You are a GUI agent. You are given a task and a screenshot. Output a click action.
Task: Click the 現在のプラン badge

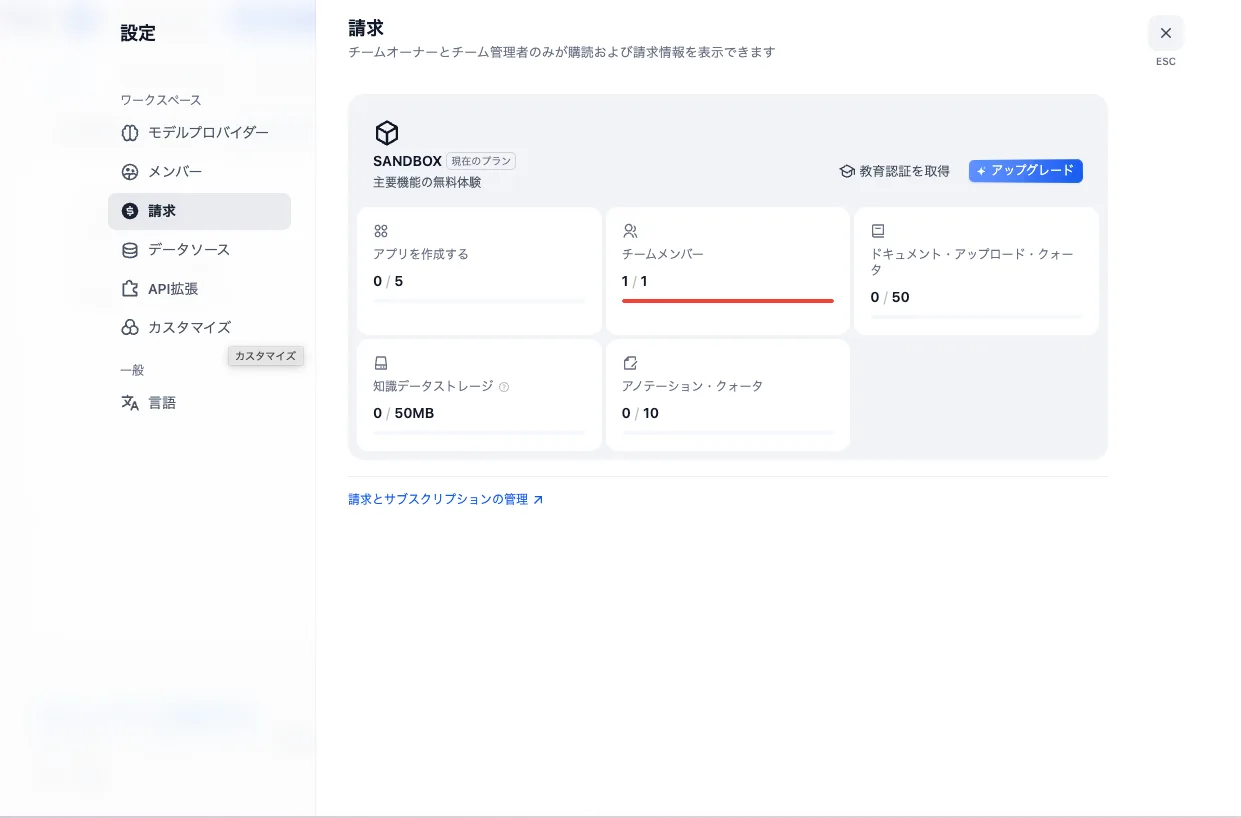click(x=481, y=161)
